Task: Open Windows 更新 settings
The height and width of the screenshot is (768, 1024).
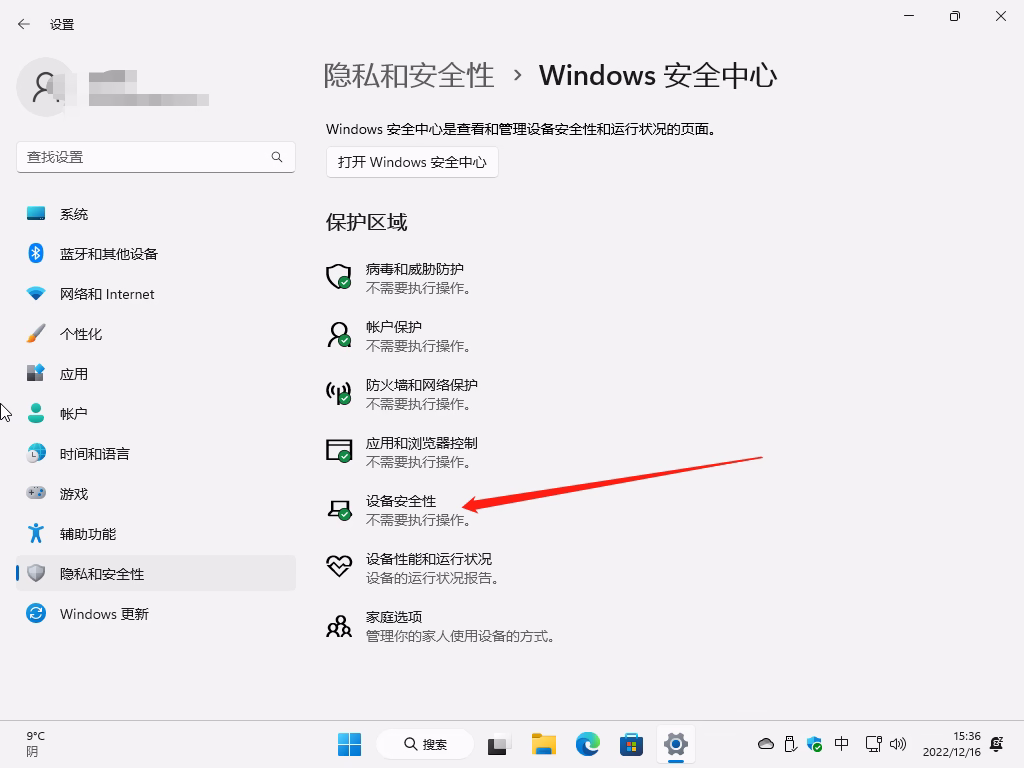Action: (103, 614)
